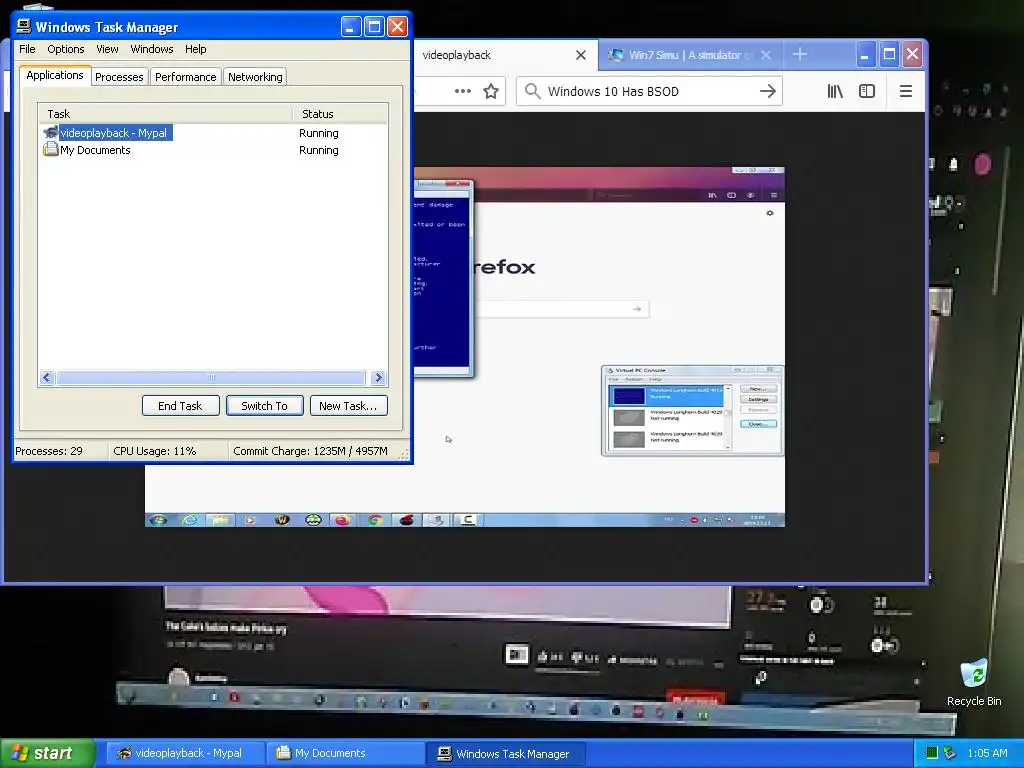This screenshot has height=768, width=1024.
Task: Select the Recycle Bin desktop icon
Action: [x=974, y=682]
